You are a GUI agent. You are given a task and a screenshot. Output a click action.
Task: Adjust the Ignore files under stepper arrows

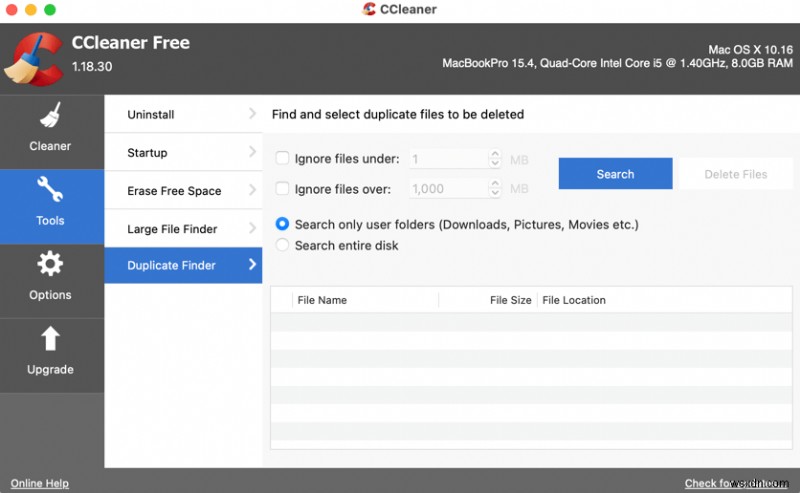[494, 159]
